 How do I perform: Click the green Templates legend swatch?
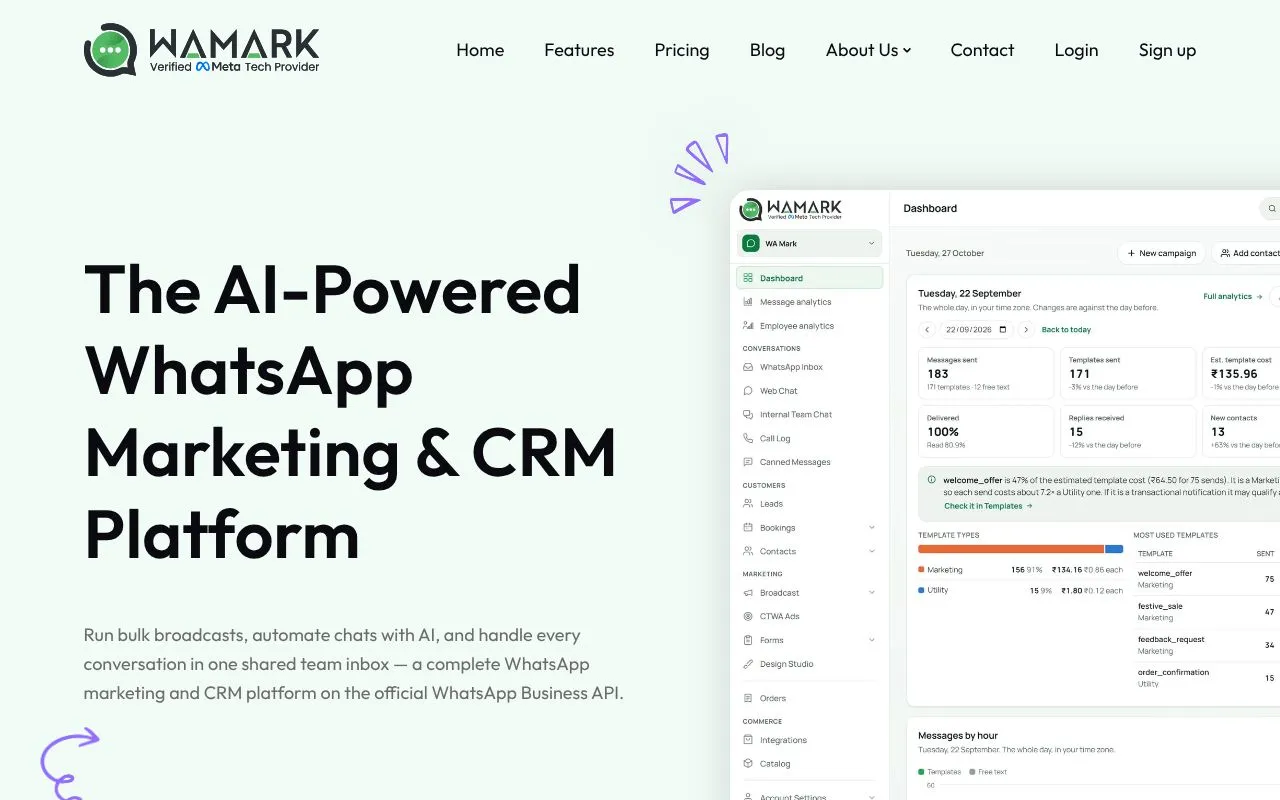coord(921,772)
